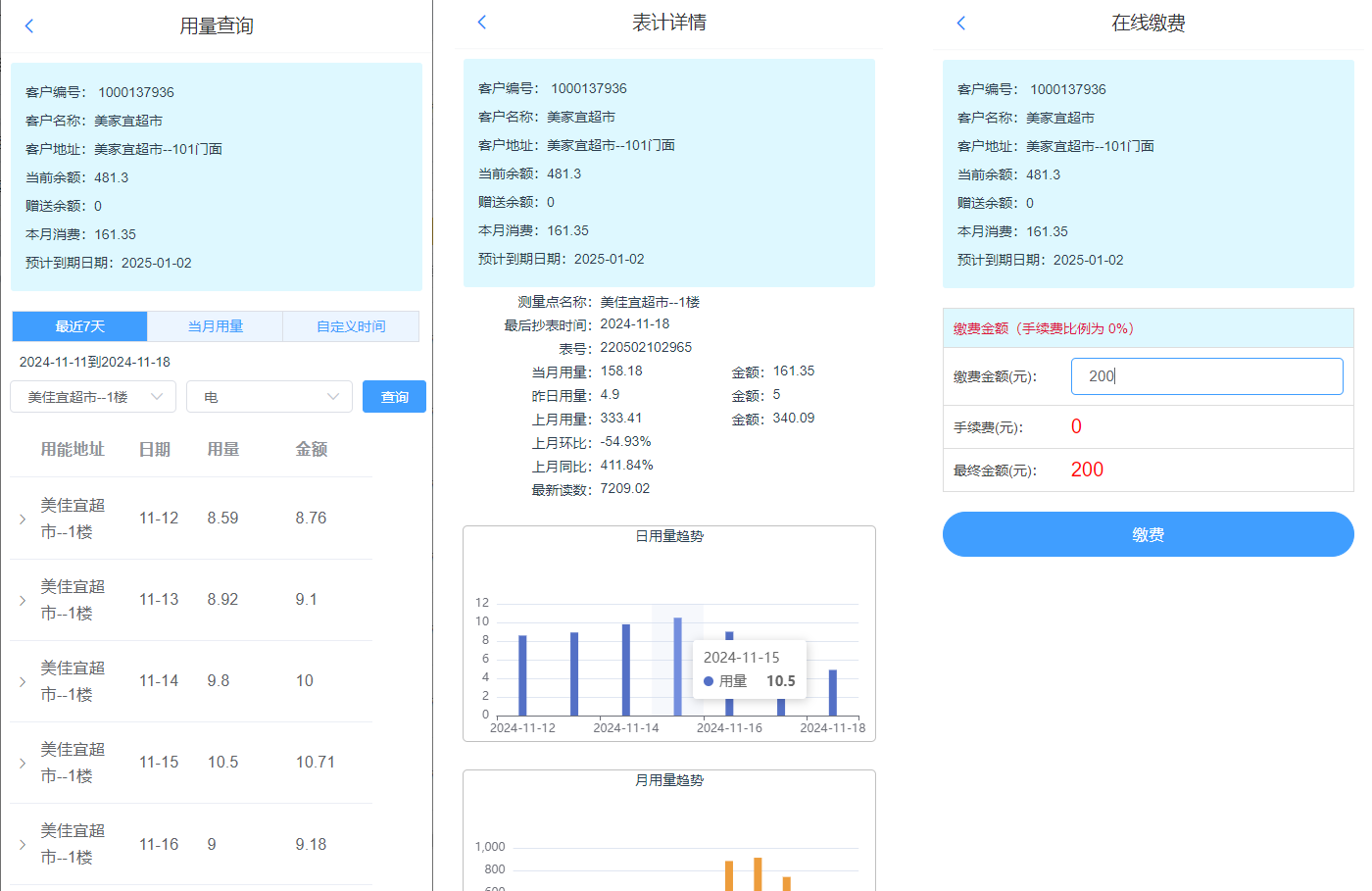Open the 自定义时间 tab
The width and height of the screenshot is (1372, 891).
[351, 326]
